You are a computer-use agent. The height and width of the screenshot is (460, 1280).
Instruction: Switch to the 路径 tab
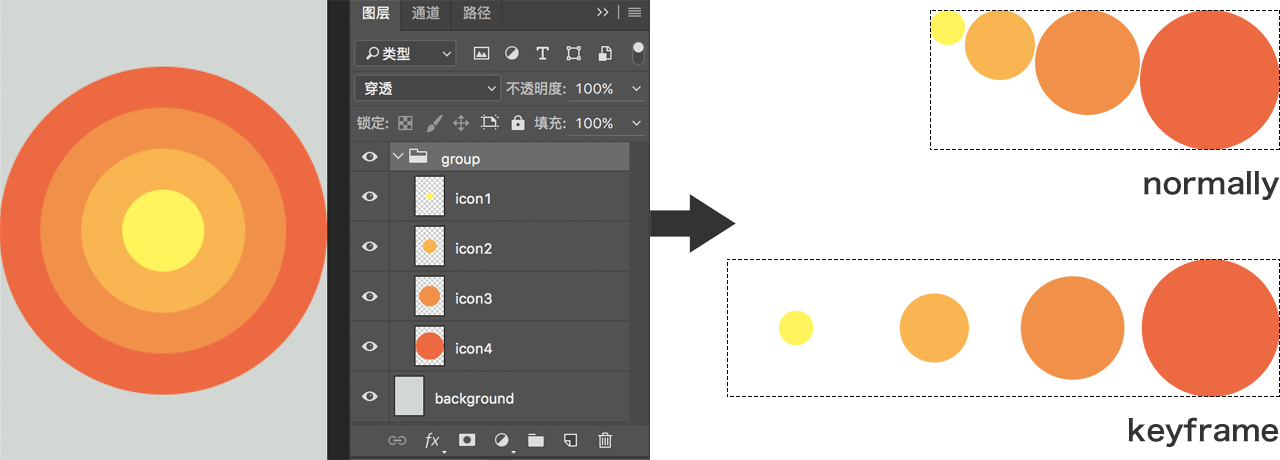tap(477, 13)
